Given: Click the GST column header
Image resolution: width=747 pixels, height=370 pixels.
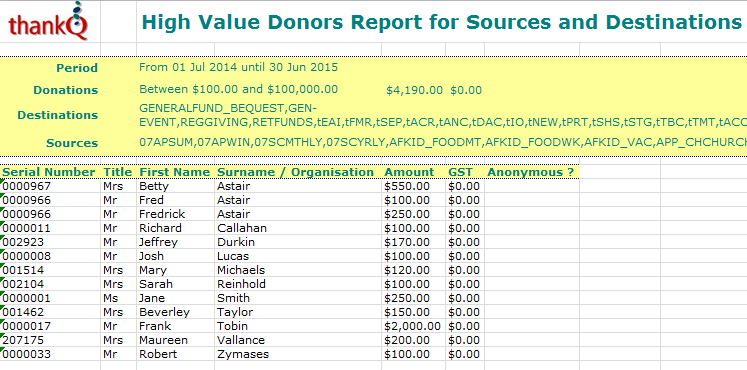Looking at the screenshot, I should [x=460, y=172].
